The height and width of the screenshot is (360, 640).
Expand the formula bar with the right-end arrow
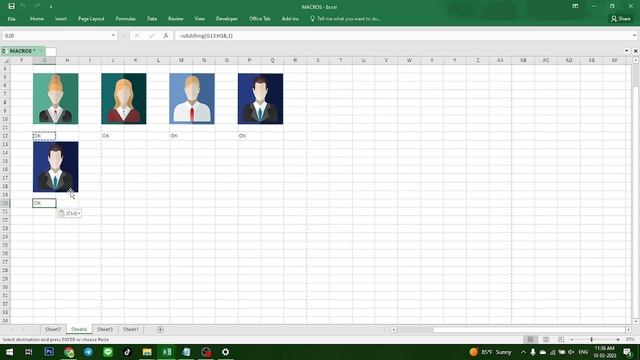coord(634,36)
